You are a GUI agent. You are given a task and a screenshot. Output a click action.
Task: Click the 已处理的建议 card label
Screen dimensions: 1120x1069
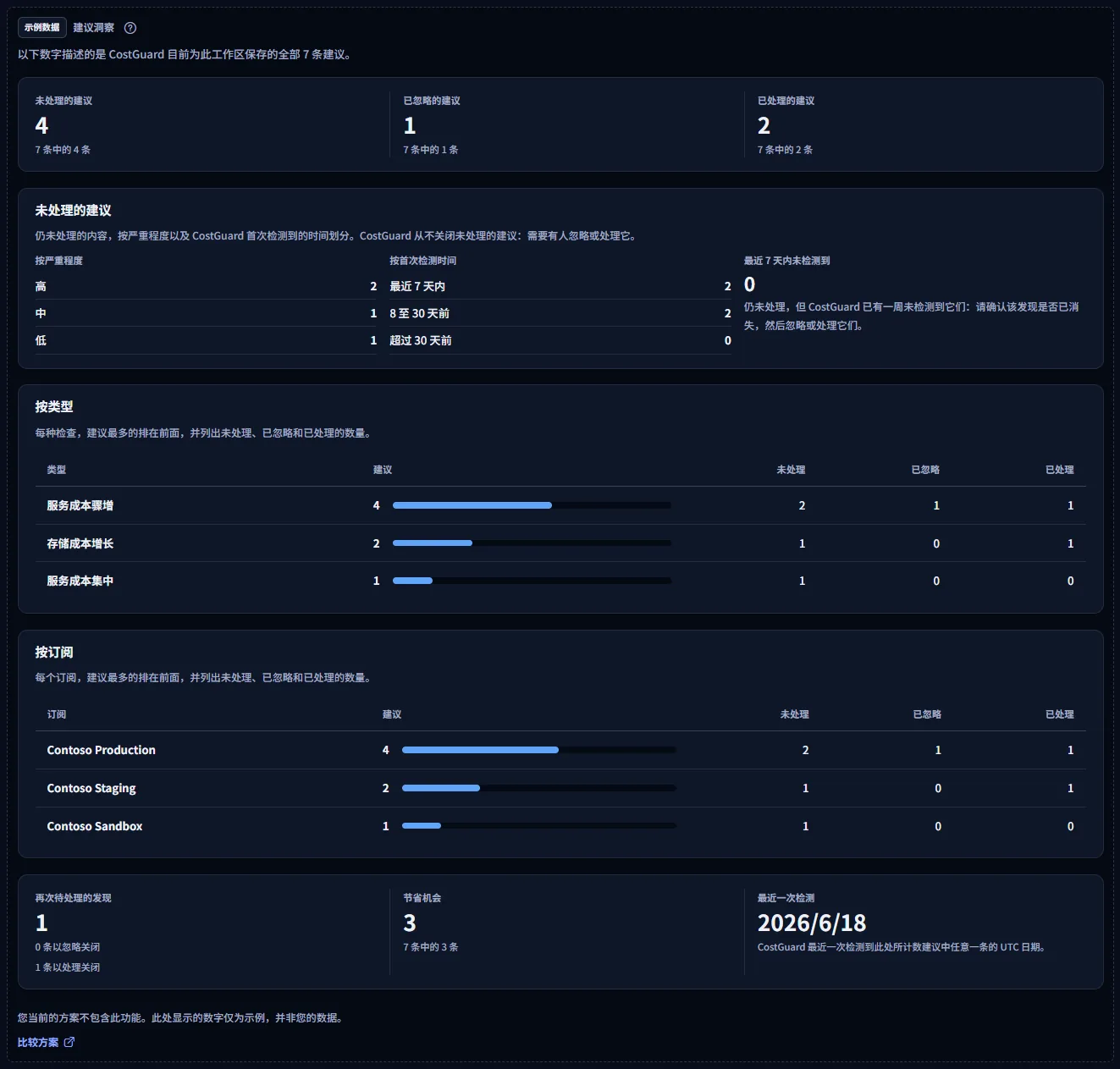786,101
